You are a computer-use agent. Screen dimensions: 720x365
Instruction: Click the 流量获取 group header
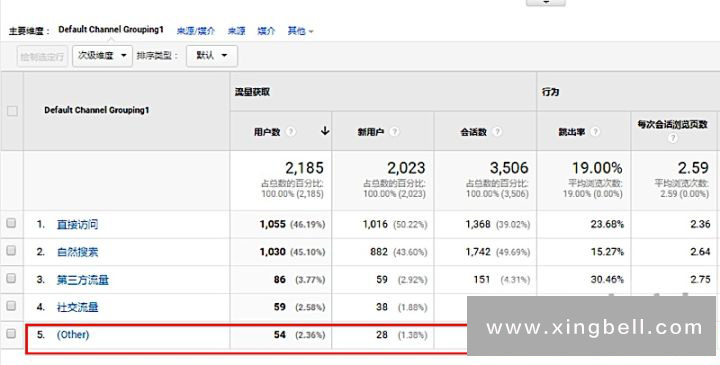(252, 92)
